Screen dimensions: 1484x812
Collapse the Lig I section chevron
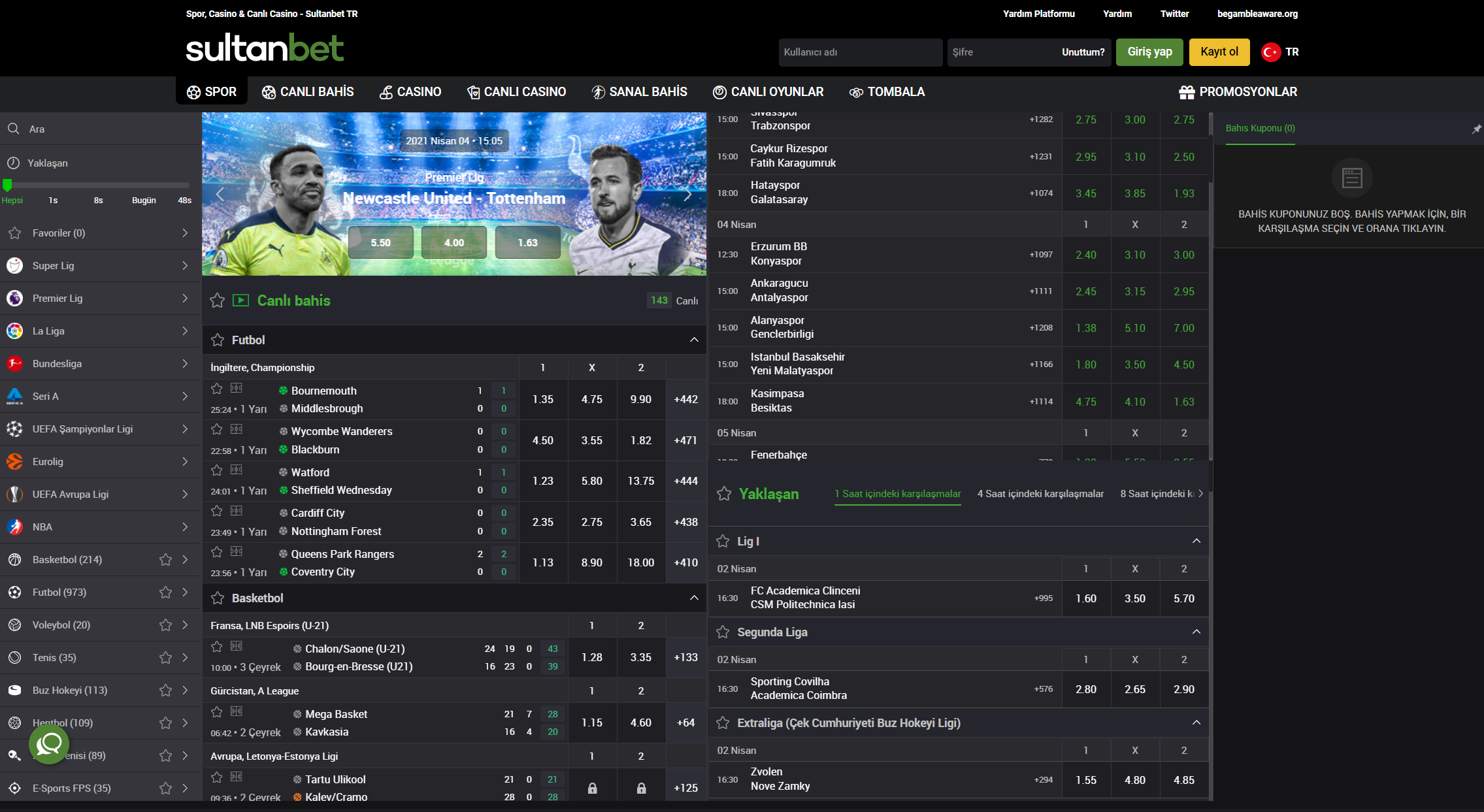(1196, 541)
